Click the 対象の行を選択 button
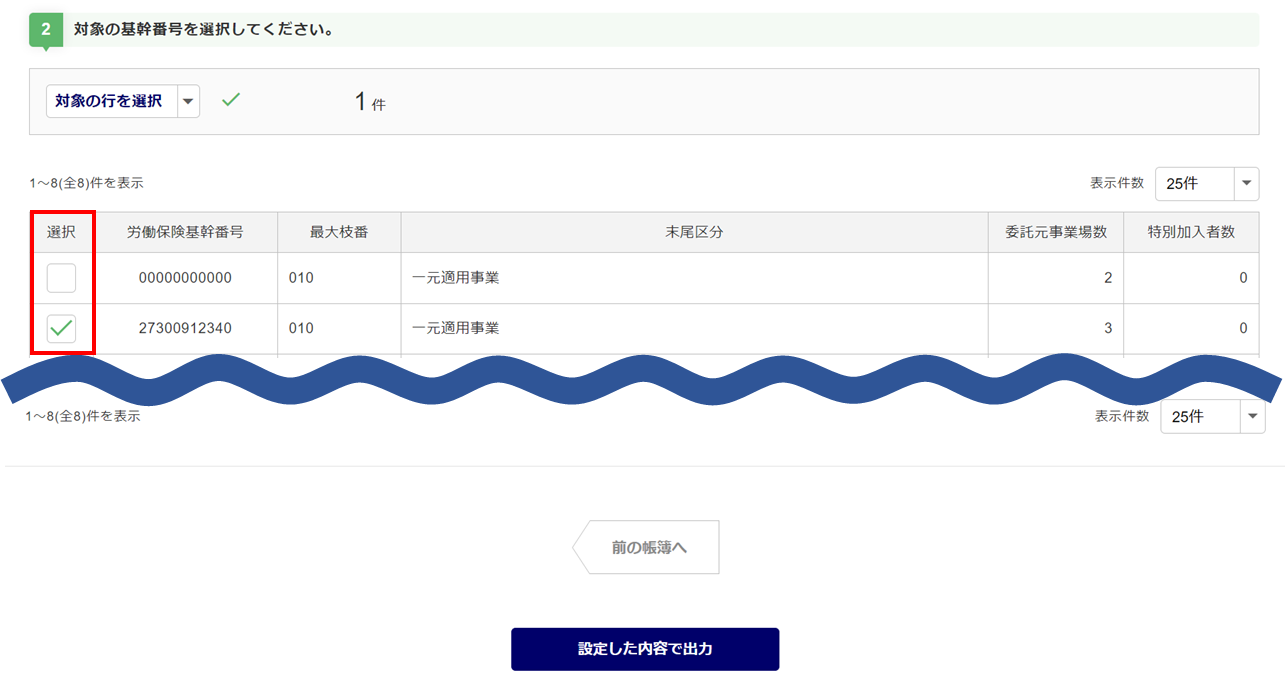1285x688 pixels. click(x=110, y=101)
